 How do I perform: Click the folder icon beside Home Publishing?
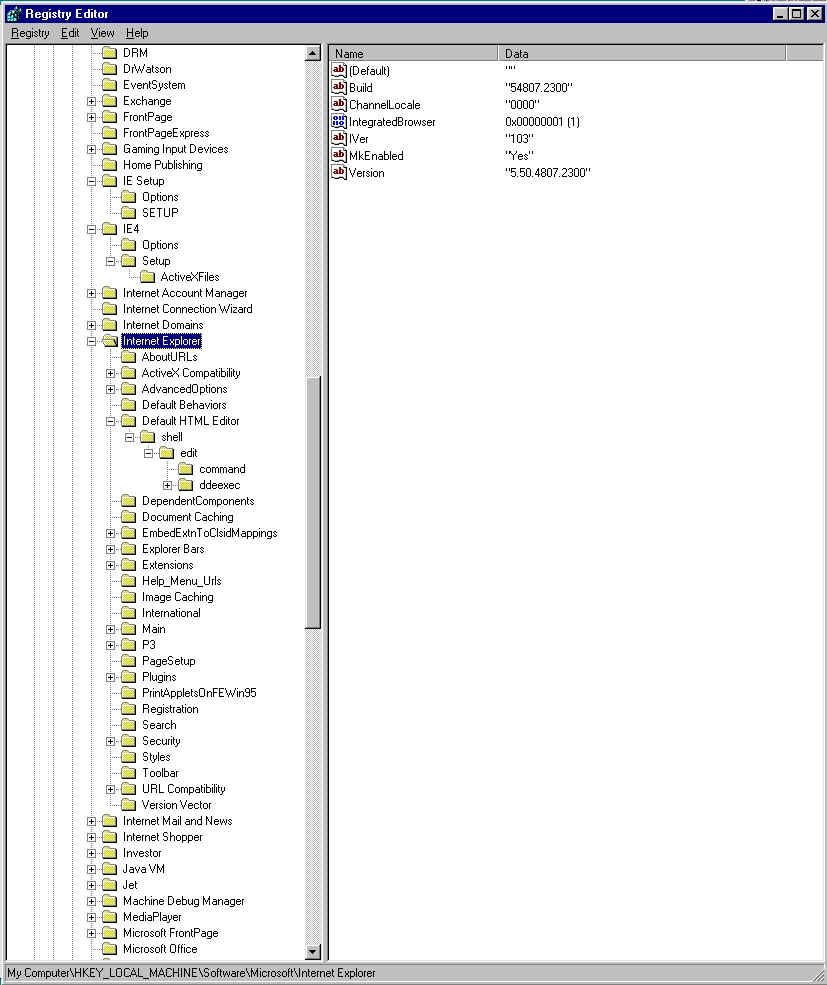[110, 165]
